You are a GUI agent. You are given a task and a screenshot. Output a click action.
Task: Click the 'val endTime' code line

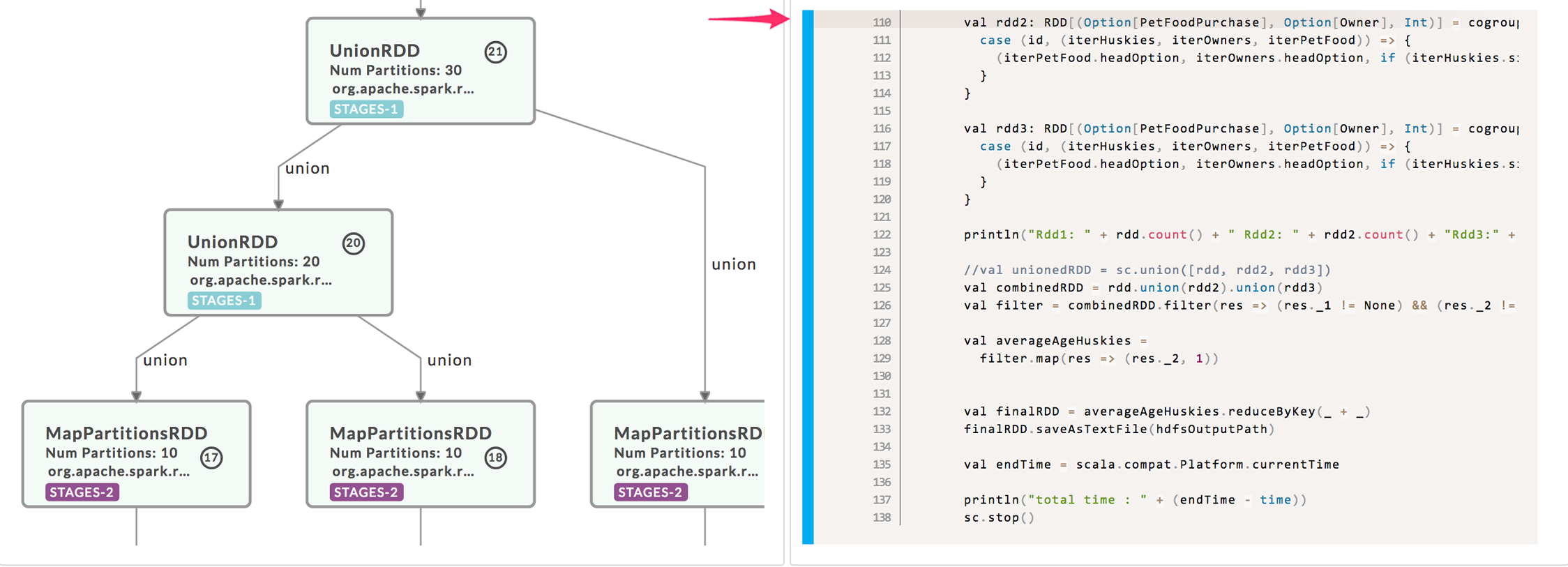point(1152,464)
